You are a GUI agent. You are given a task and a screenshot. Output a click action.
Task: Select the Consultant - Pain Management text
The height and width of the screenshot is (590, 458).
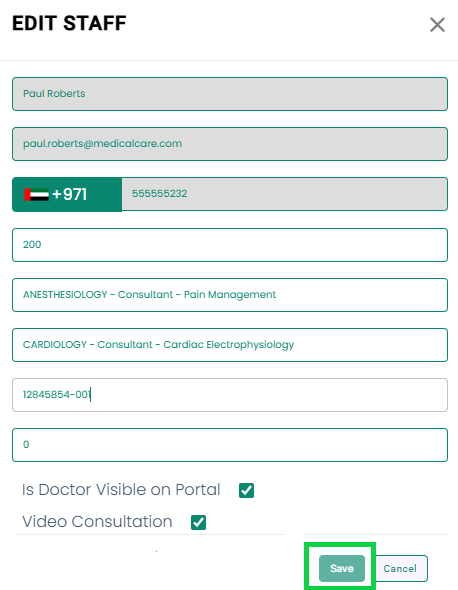pyautogui.click(x=197, y=295)
